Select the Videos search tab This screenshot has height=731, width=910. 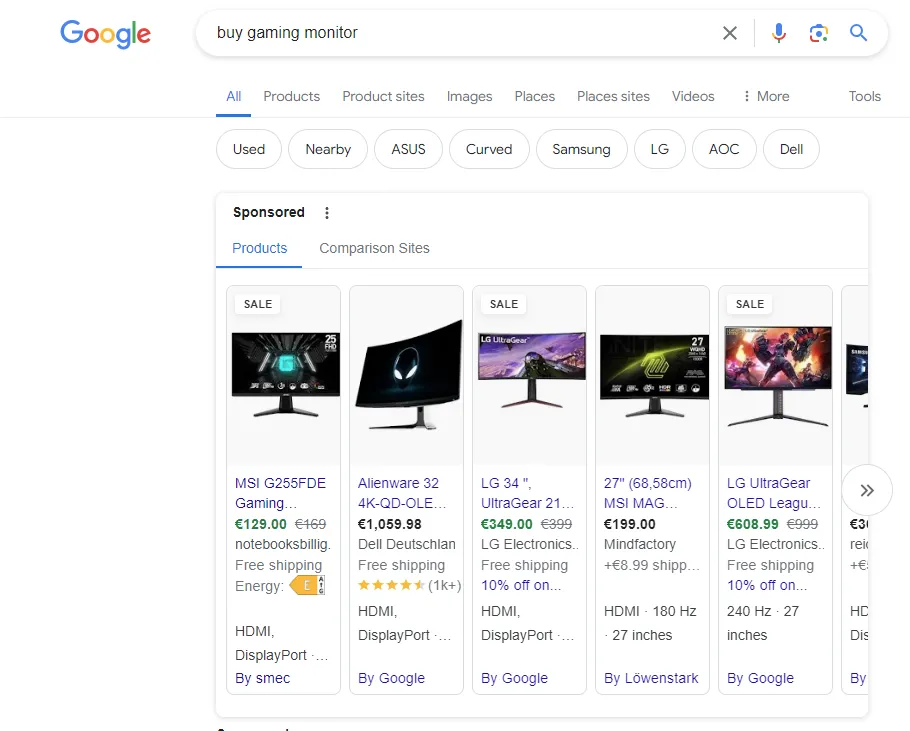tap(693, 96)
